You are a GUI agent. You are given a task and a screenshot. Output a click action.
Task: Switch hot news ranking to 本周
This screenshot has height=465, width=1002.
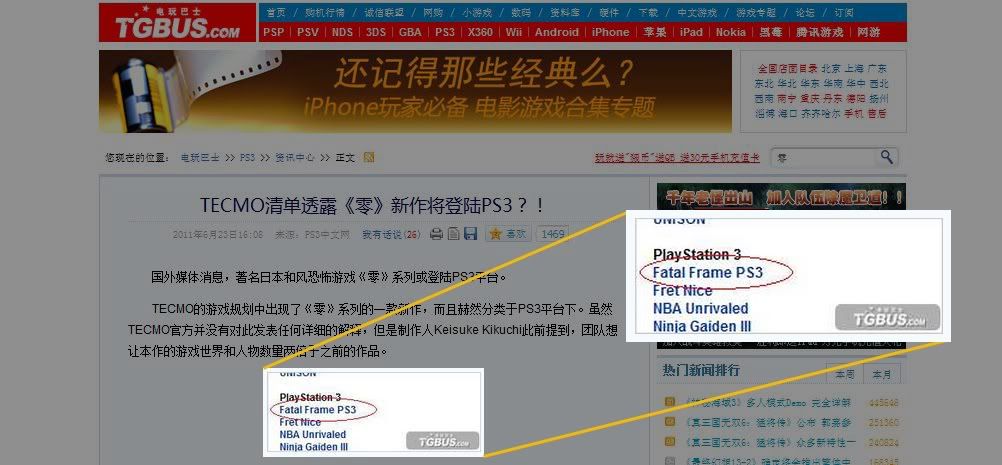pyautogui.click(x=845, y=375)
